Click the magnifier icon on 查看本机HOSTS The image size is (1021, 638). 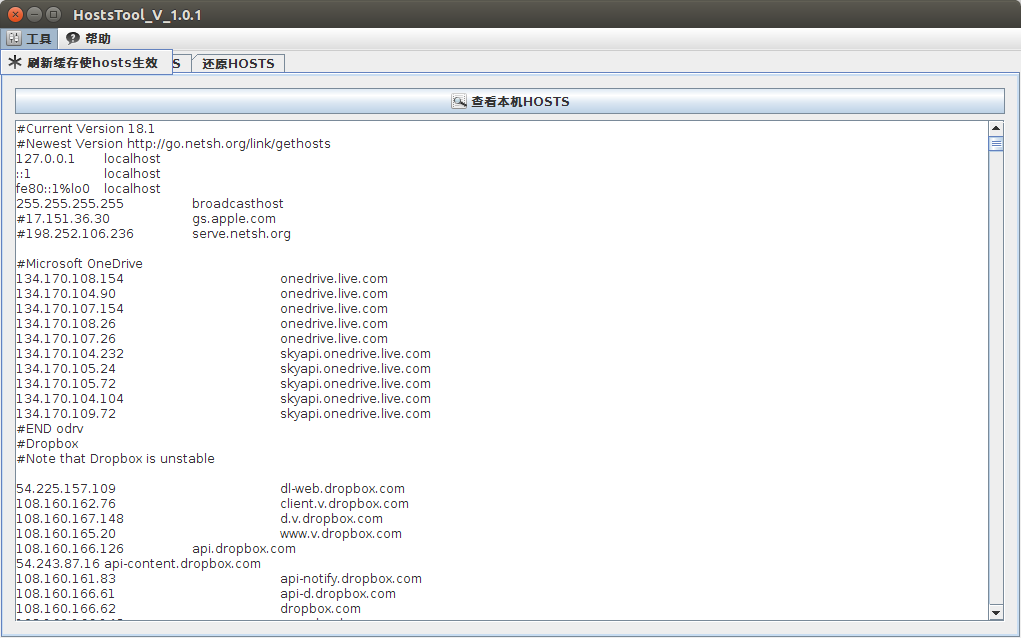coord(459,102)
